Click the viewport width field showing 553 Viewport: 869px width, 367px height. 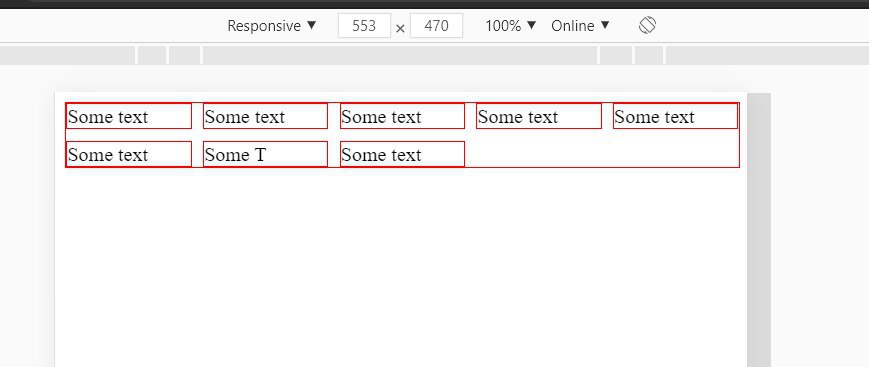click(364, 26)
